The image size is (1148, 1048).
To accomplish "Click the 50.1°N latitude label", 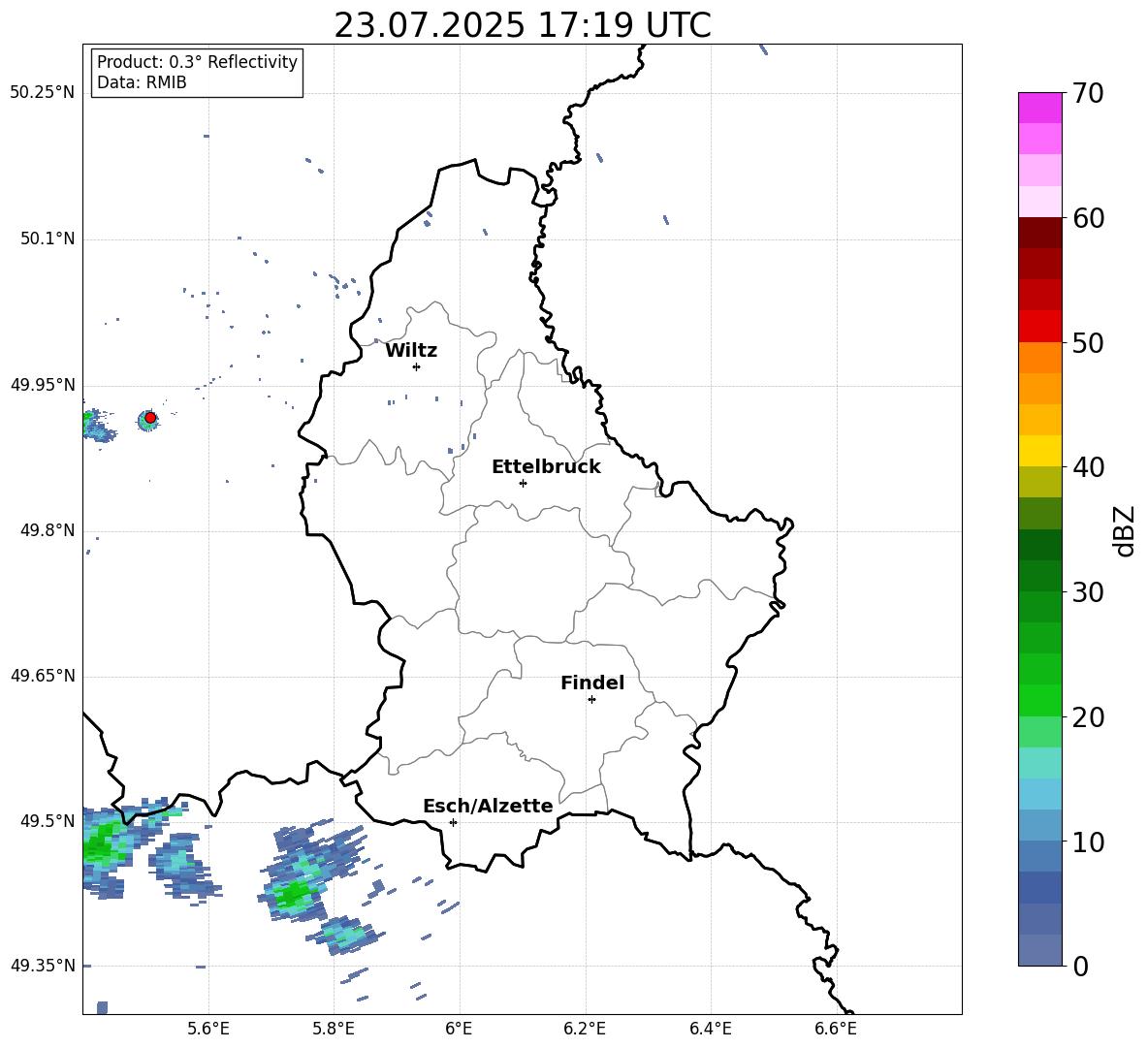I will pos(47,238).
